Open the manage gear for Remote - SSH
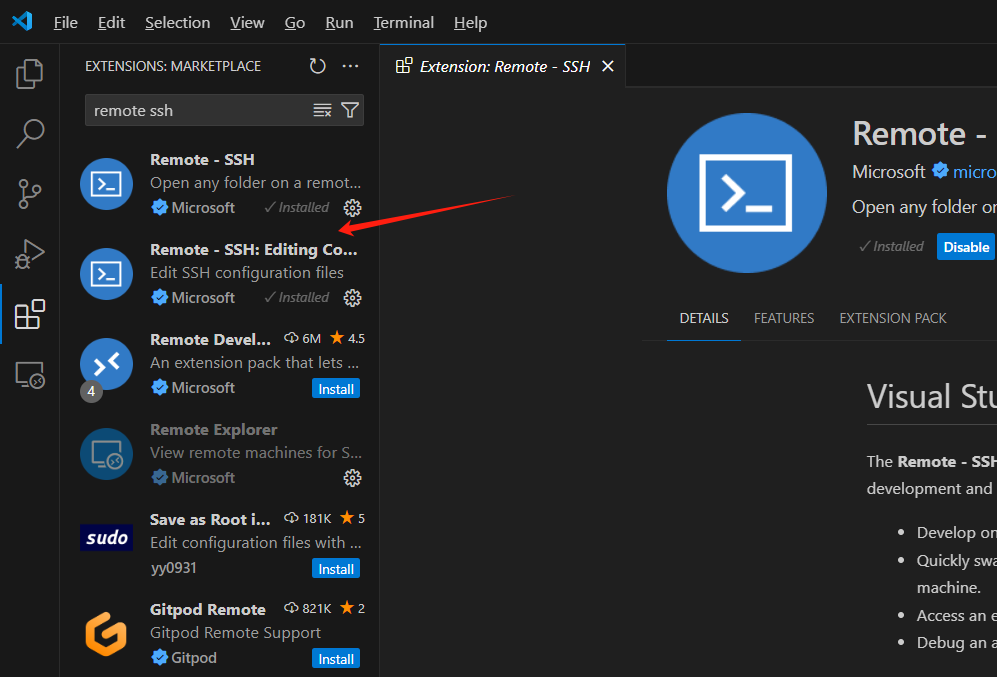This screenshot has width=997, height=677. coord(352,208)
